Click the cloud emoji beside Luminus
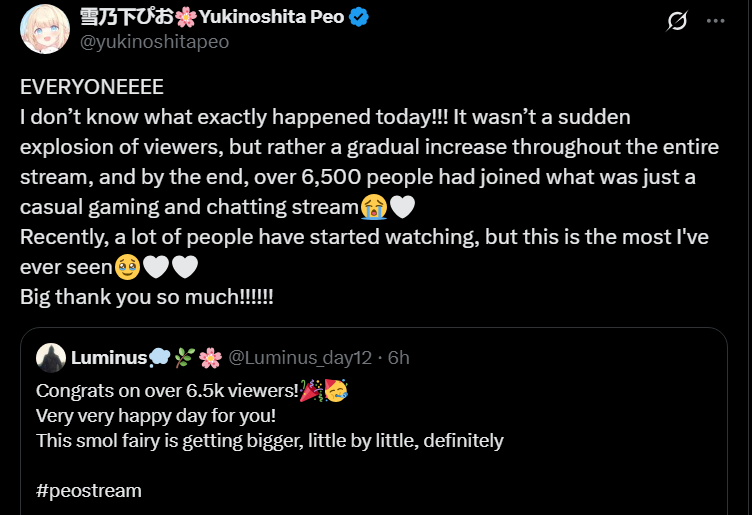 click(x=159, y=358)
